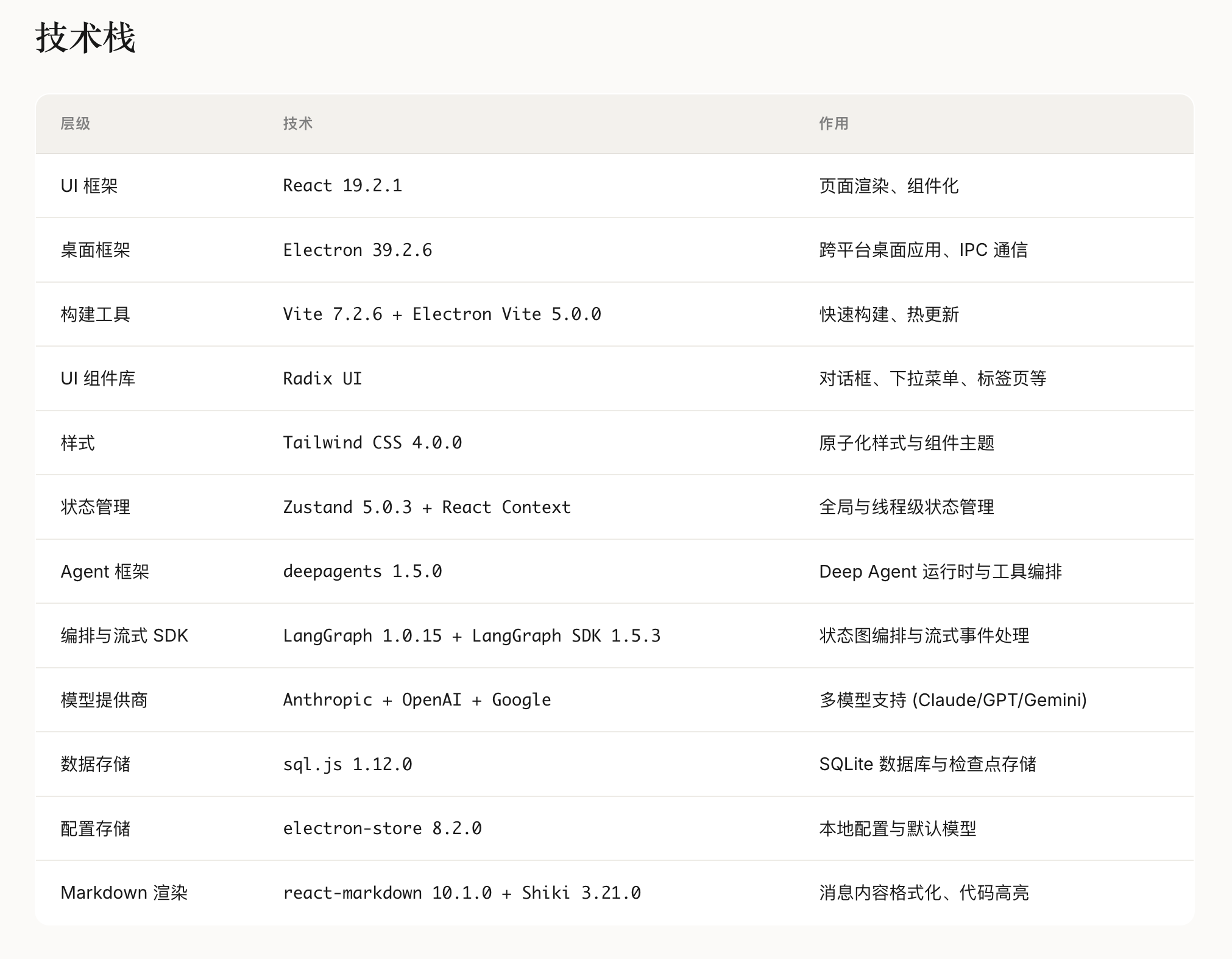
Task: Click the 层级 column header
Action: [x=76, y=124]
